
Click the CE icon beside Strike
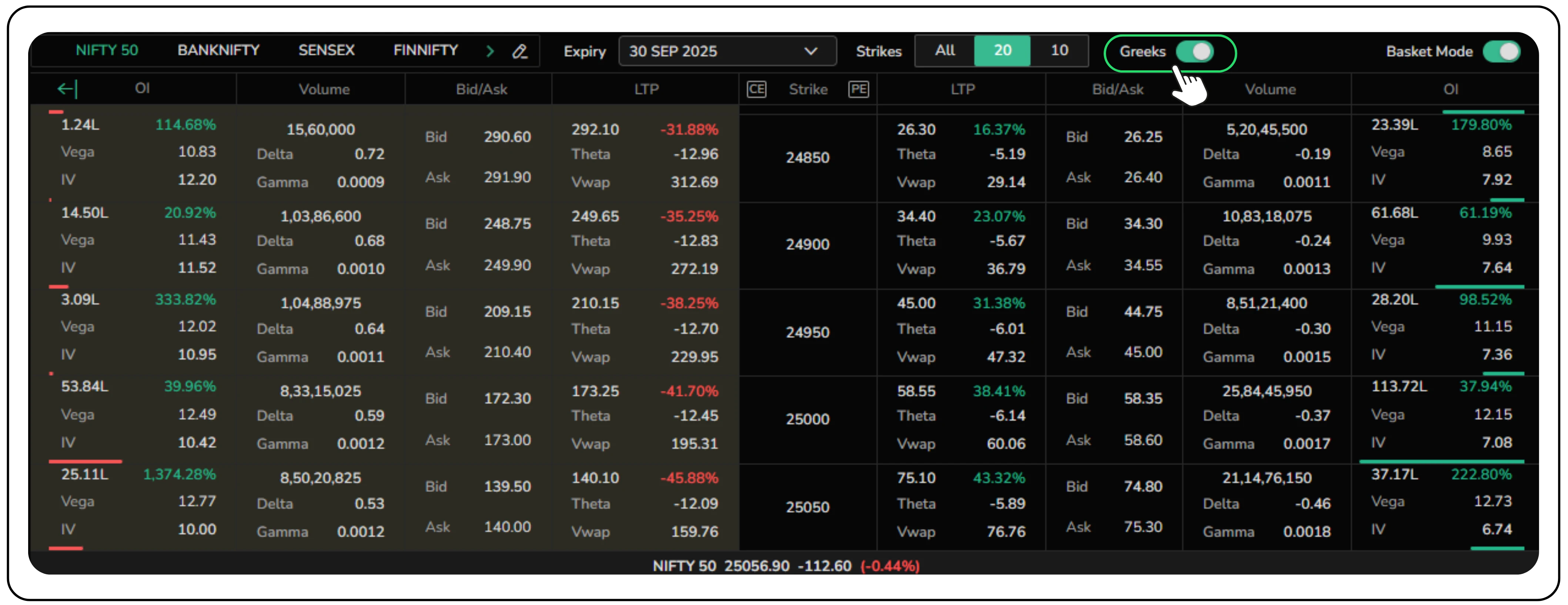coord(756,90)
